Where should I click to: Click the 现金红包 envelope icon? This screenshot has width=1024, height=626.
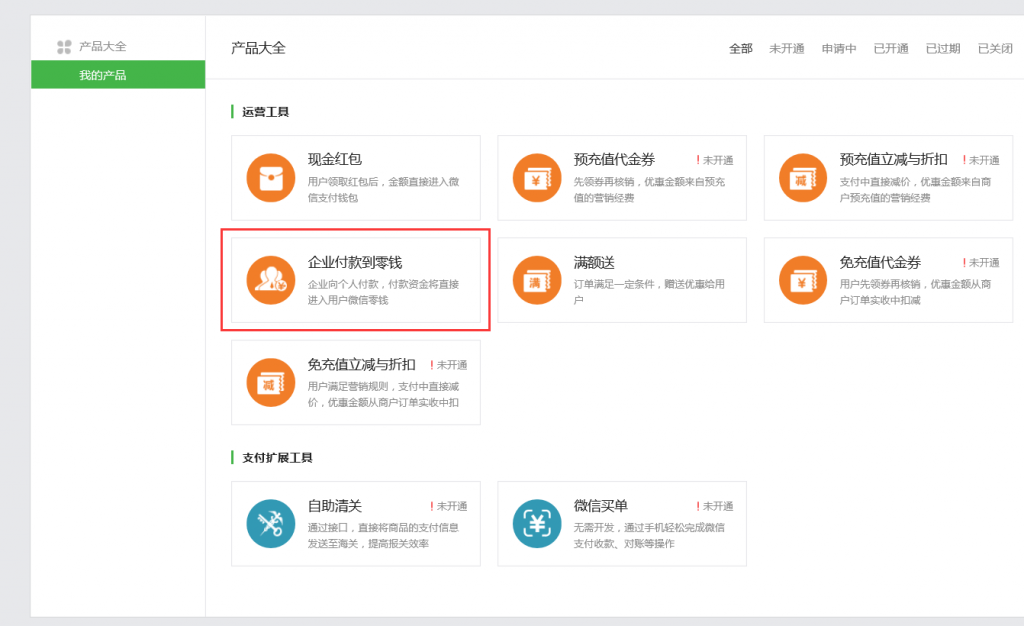271,178
